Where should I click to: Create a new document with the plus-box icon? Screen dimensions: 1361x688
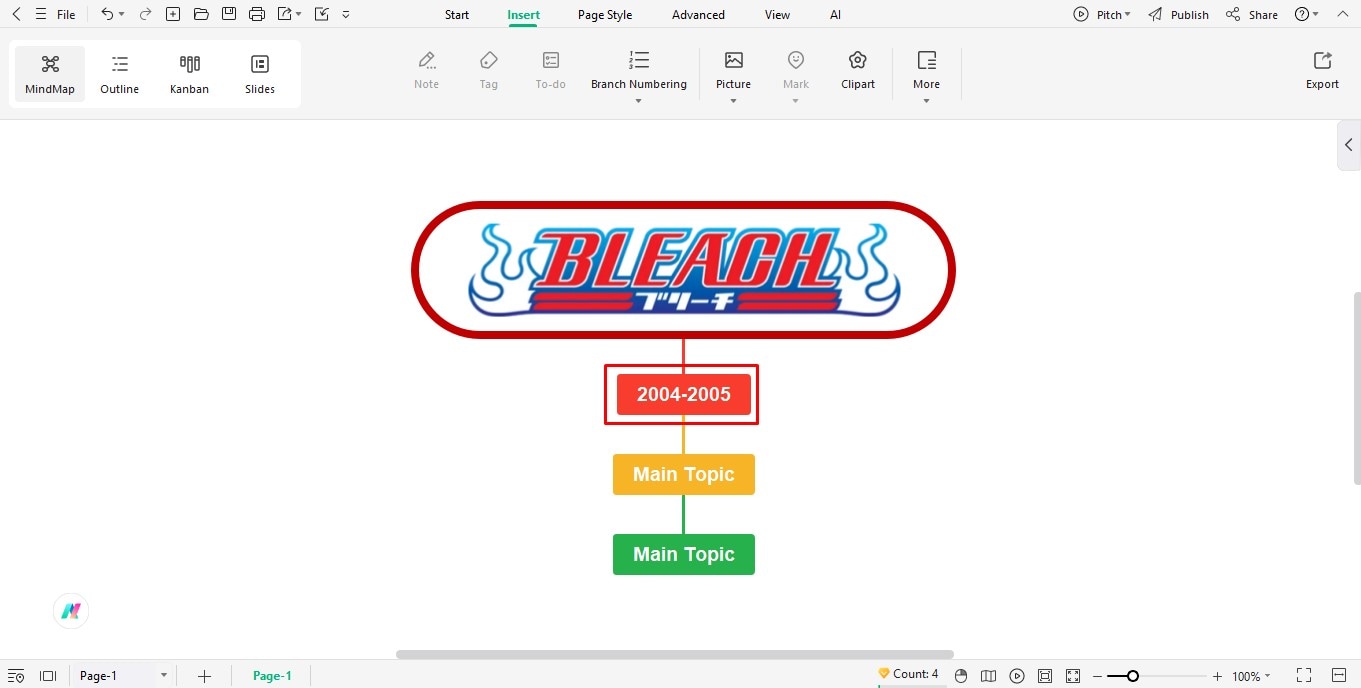[173, 14]
